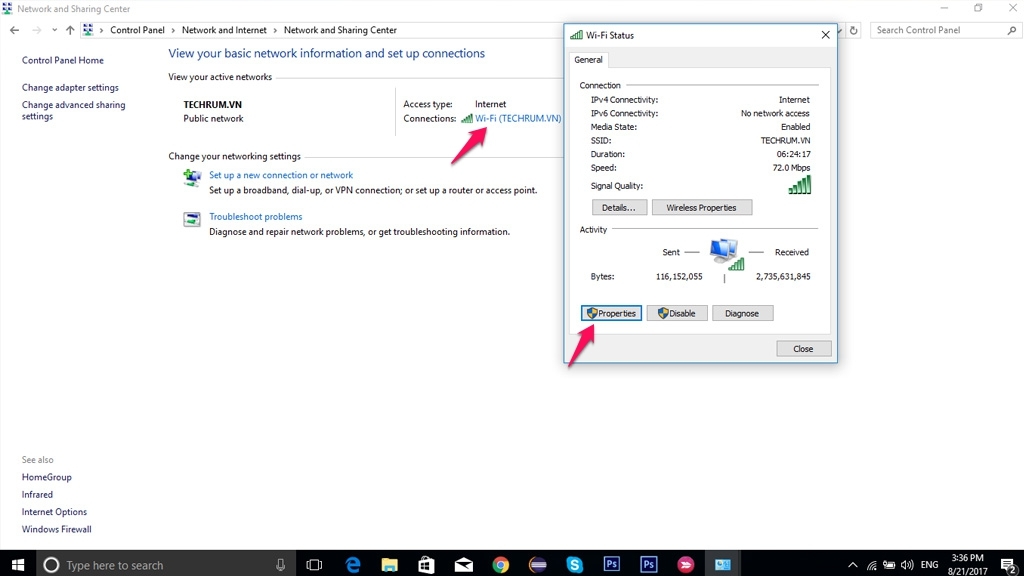Open Microsoft Edge from the taskbar
1024x576 pixels.
pyautogui.click(x=353, y=564)
